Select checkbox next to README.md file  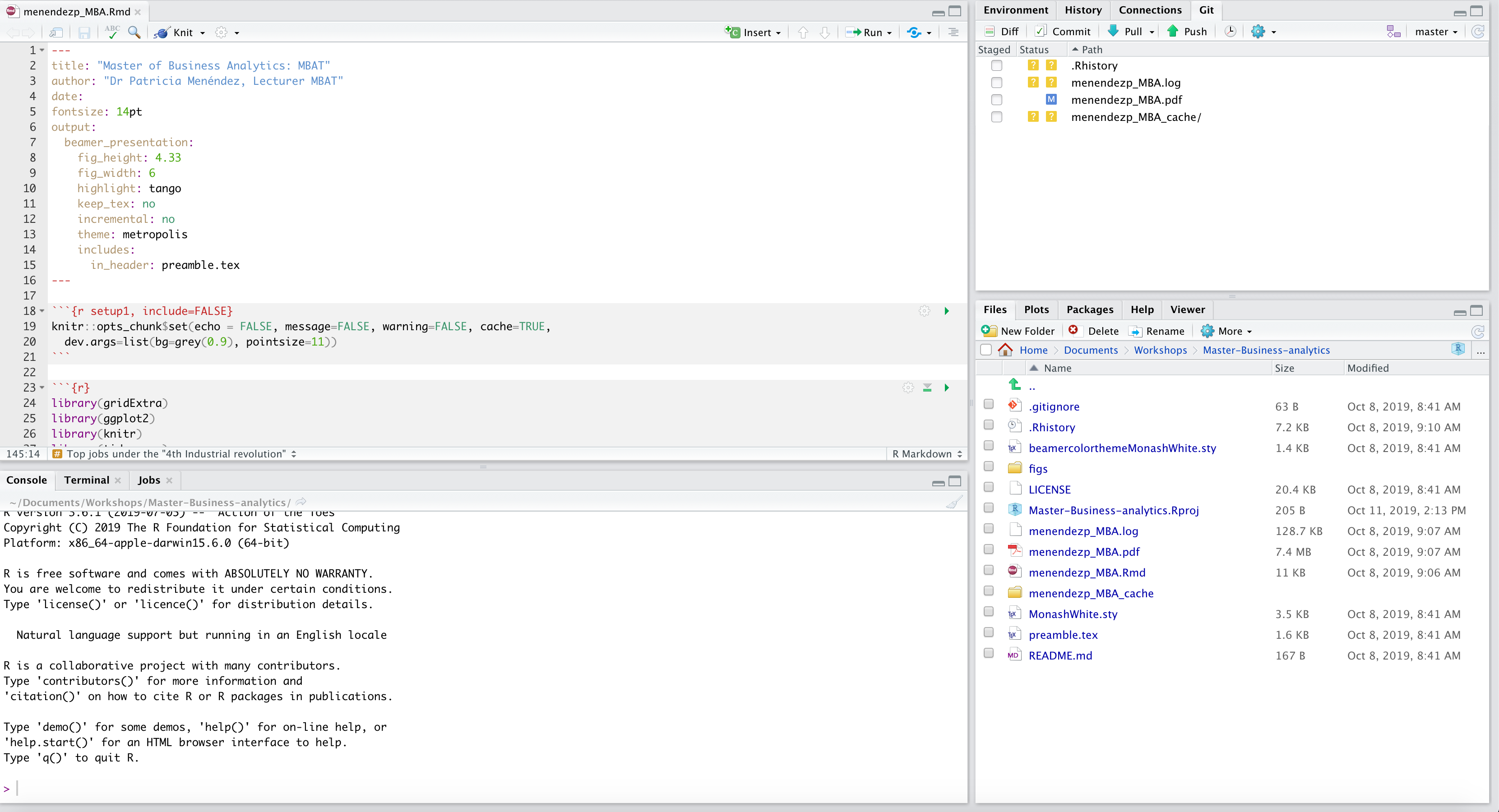pyautogui.click(x=989, y=653)
